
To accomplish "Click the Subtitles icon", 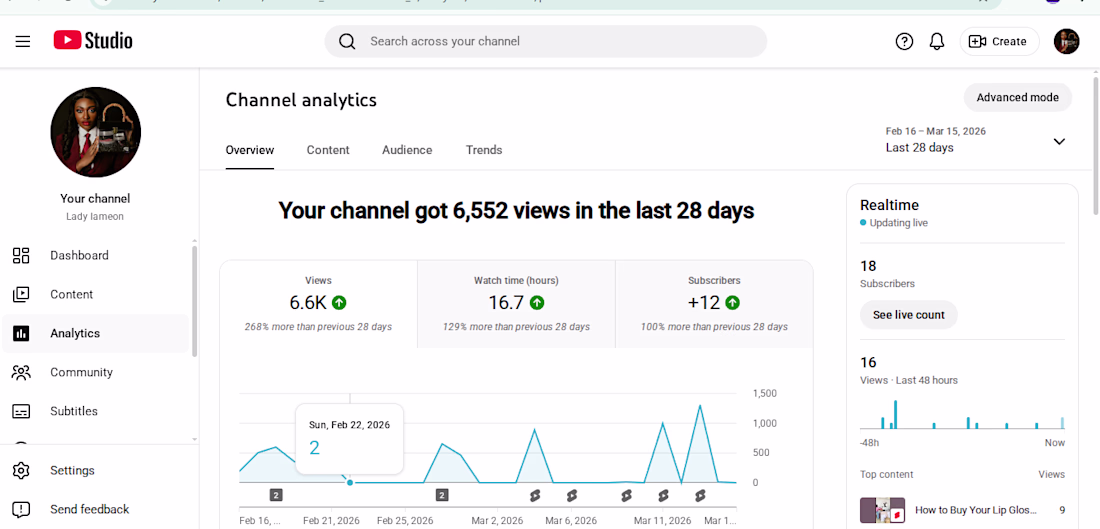I will point(21,411).
